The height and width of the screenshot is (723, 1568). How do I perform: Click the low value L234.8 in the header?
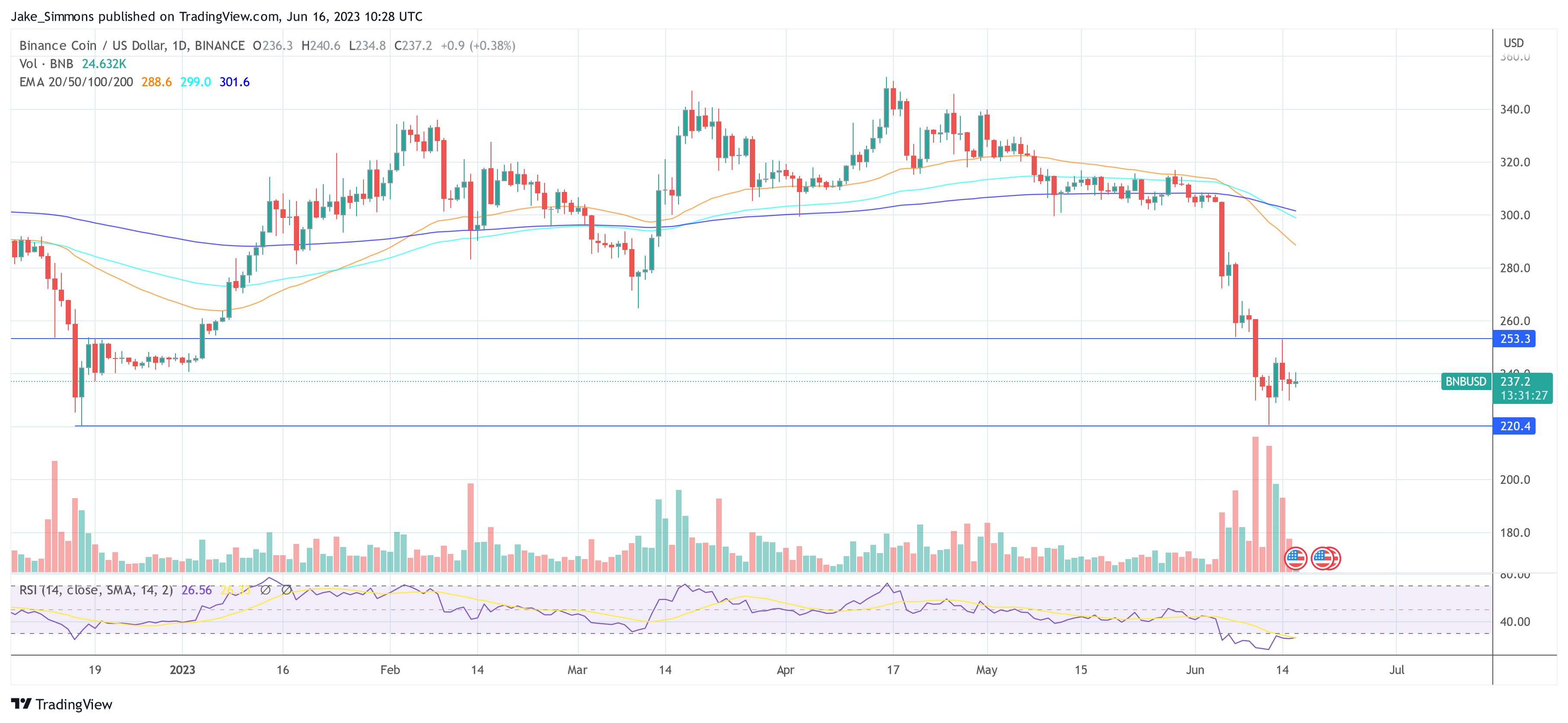click(367, 46)
